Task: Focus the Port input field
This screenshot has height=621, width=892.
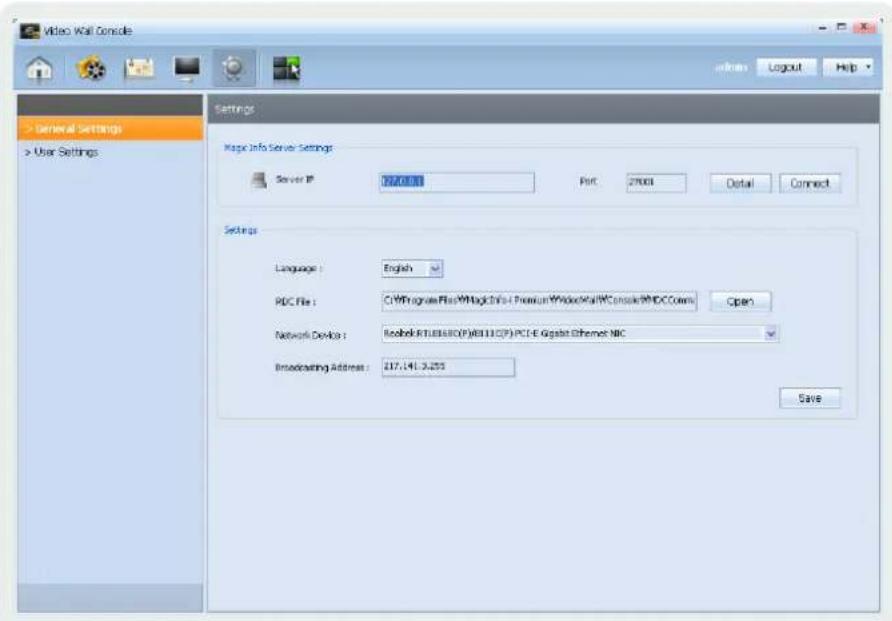Action: [656, 183]
